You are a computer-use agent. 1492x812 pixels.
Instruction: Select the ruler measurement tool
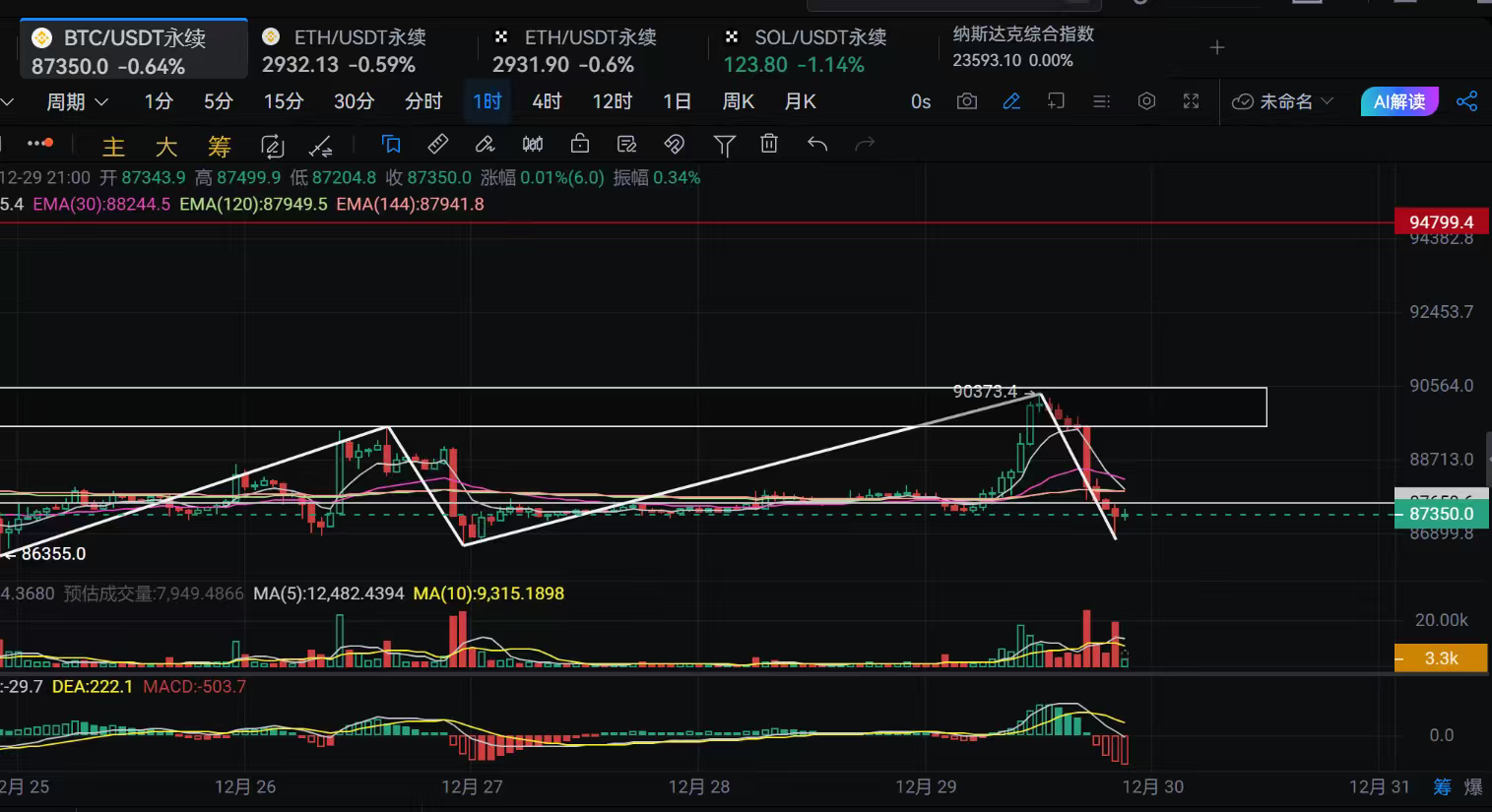pyautogui.click(x=438, y=145)
